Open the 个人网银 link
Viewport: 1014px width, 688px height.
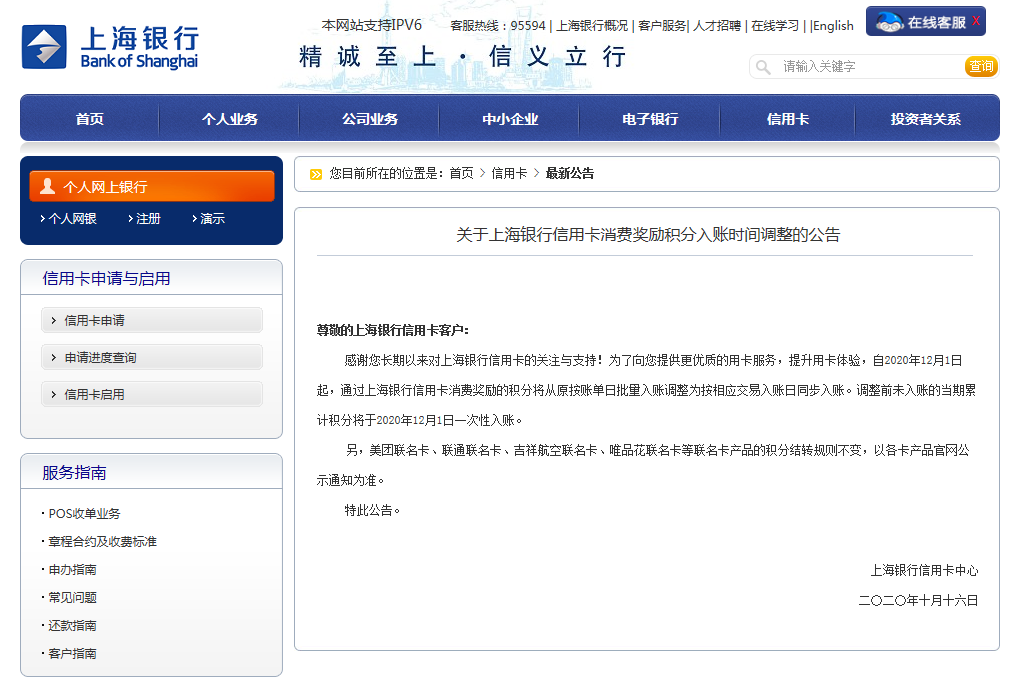click(72, 219)
